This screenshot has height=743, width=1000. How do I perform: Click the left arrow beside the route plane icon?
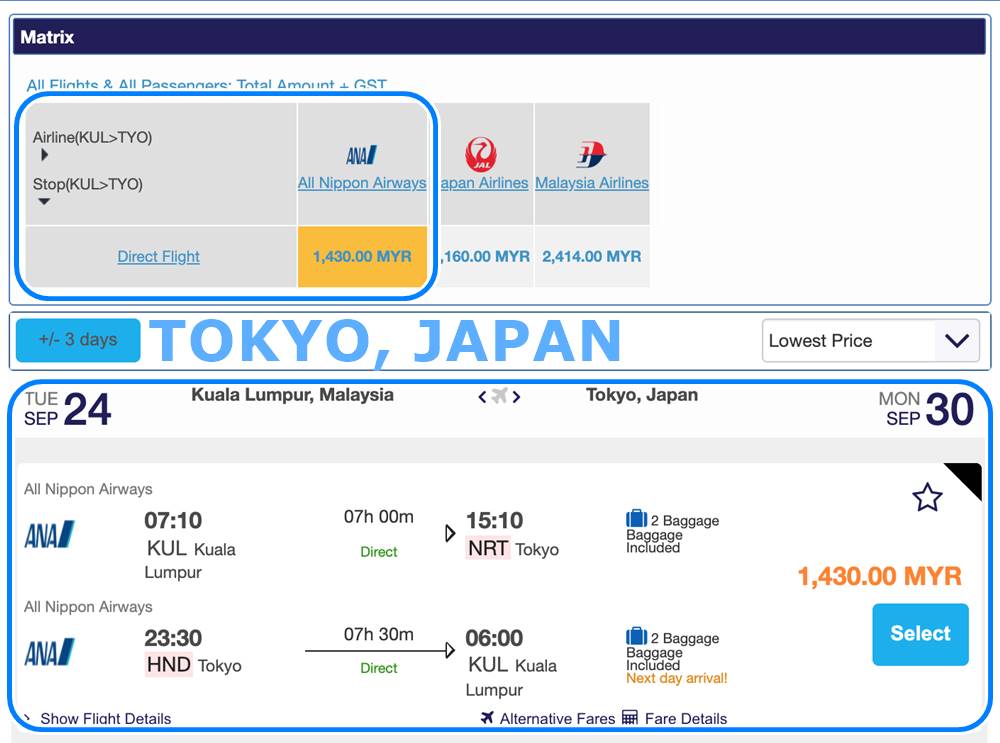pyautogui.click(x=482, y=397)
